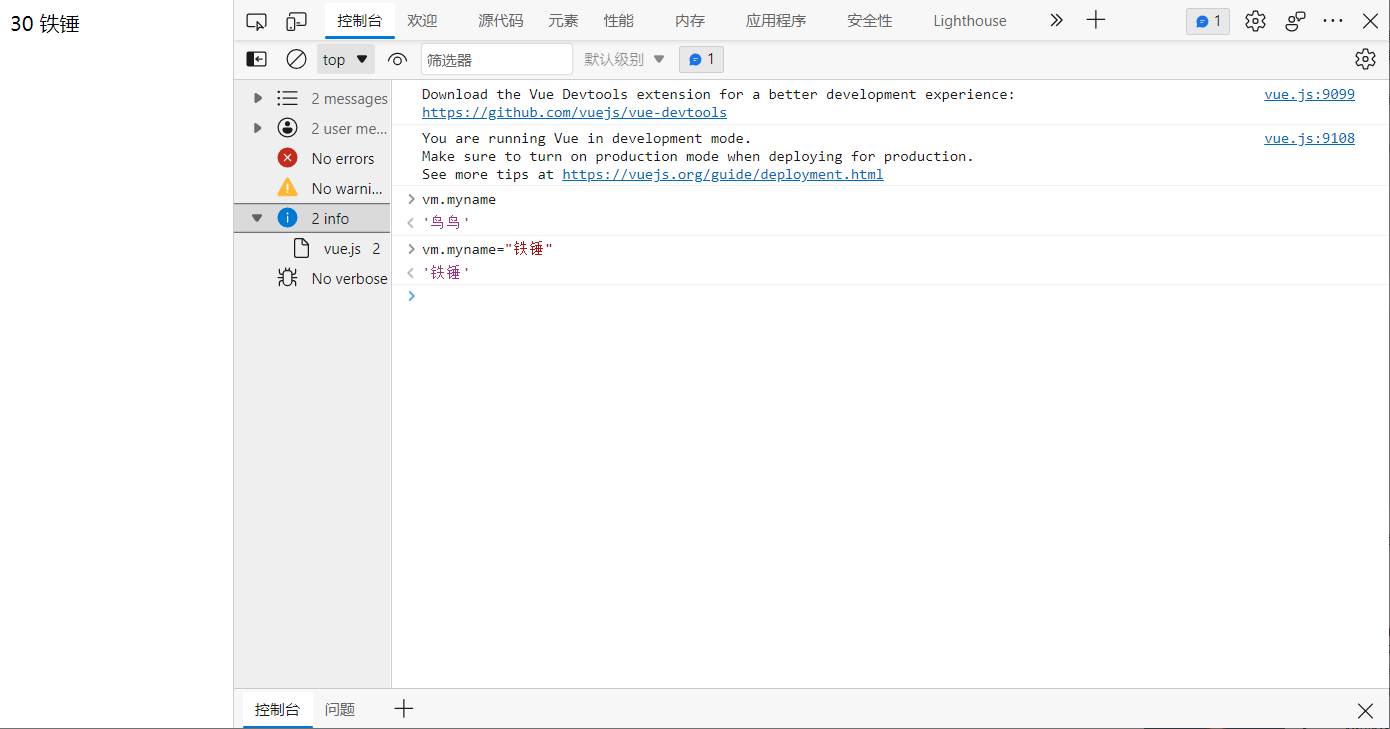
Task: Click the page text 30 铁锤
Action: tap(45, 24)
